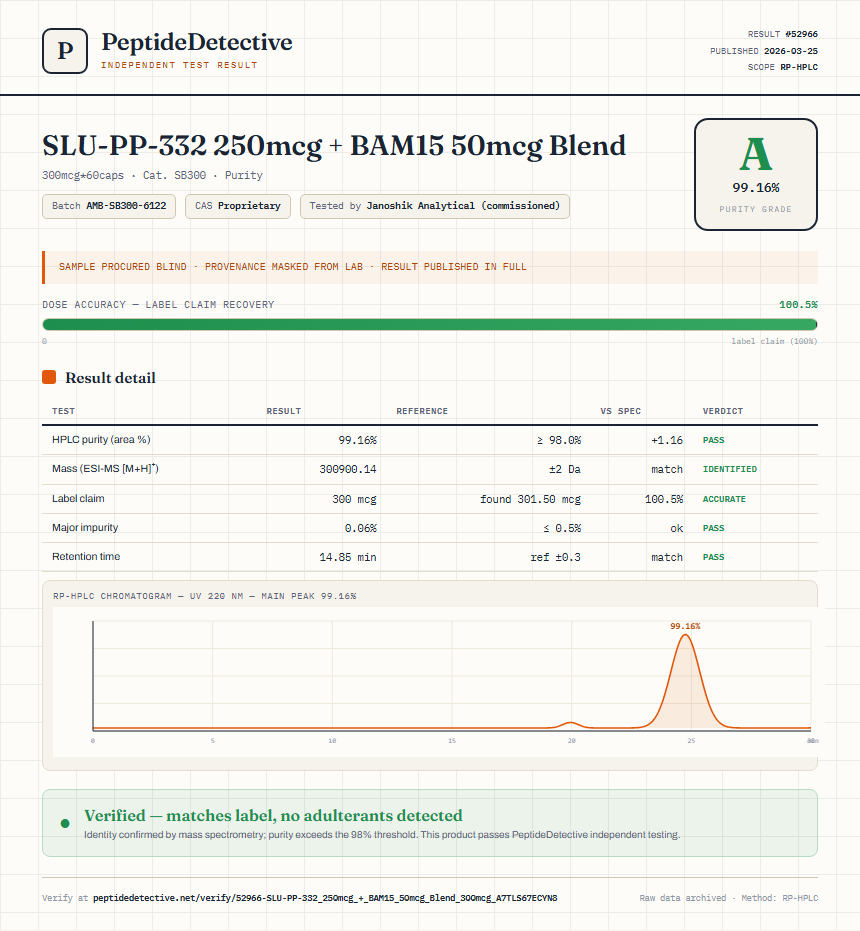The height and width of the screenshot is (931, 860).
Task: Click the PeptideDetective P logo icon
Action: pos(65,51)
